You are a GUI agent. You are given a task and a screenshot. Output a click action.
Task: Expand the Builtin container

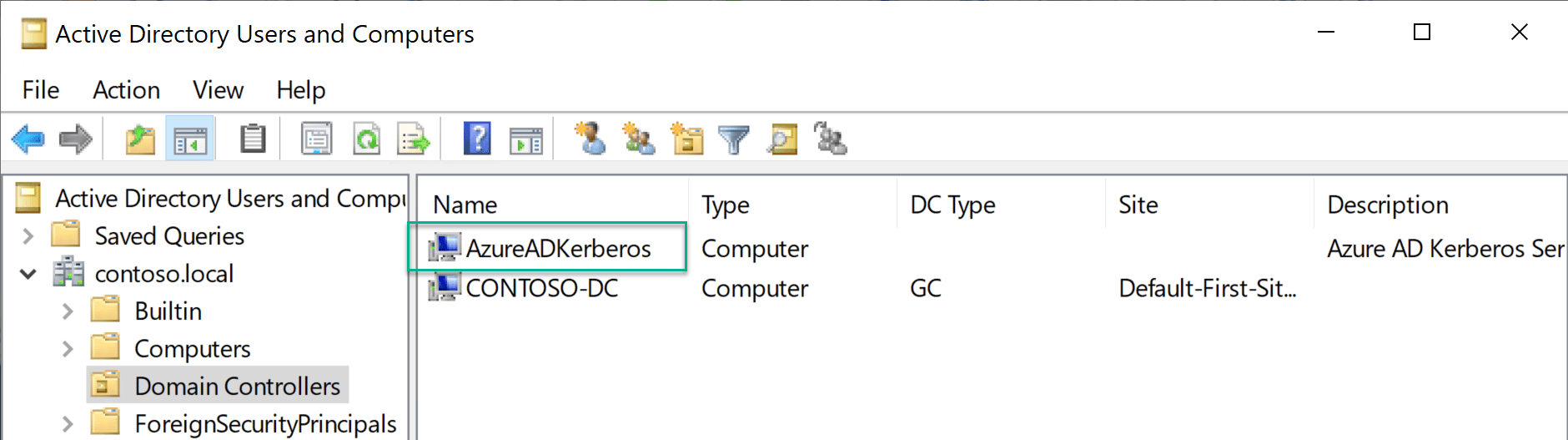(x=68, y=311)
